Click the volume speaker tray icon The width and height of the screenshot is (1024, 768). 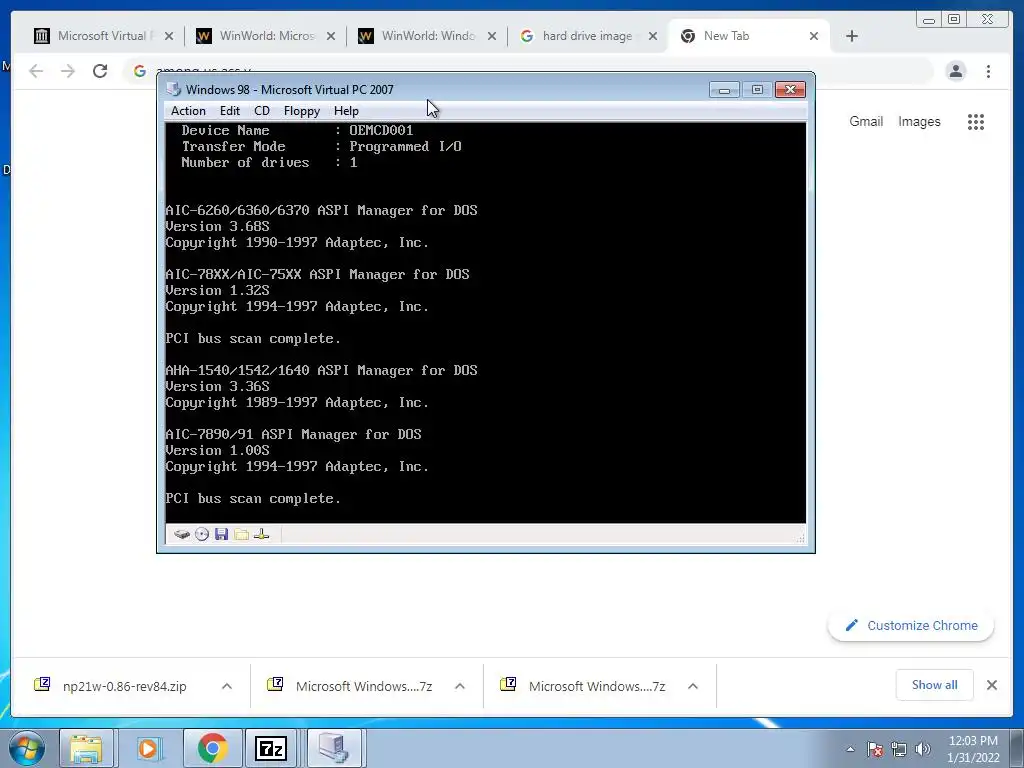(x=922, y=749)
